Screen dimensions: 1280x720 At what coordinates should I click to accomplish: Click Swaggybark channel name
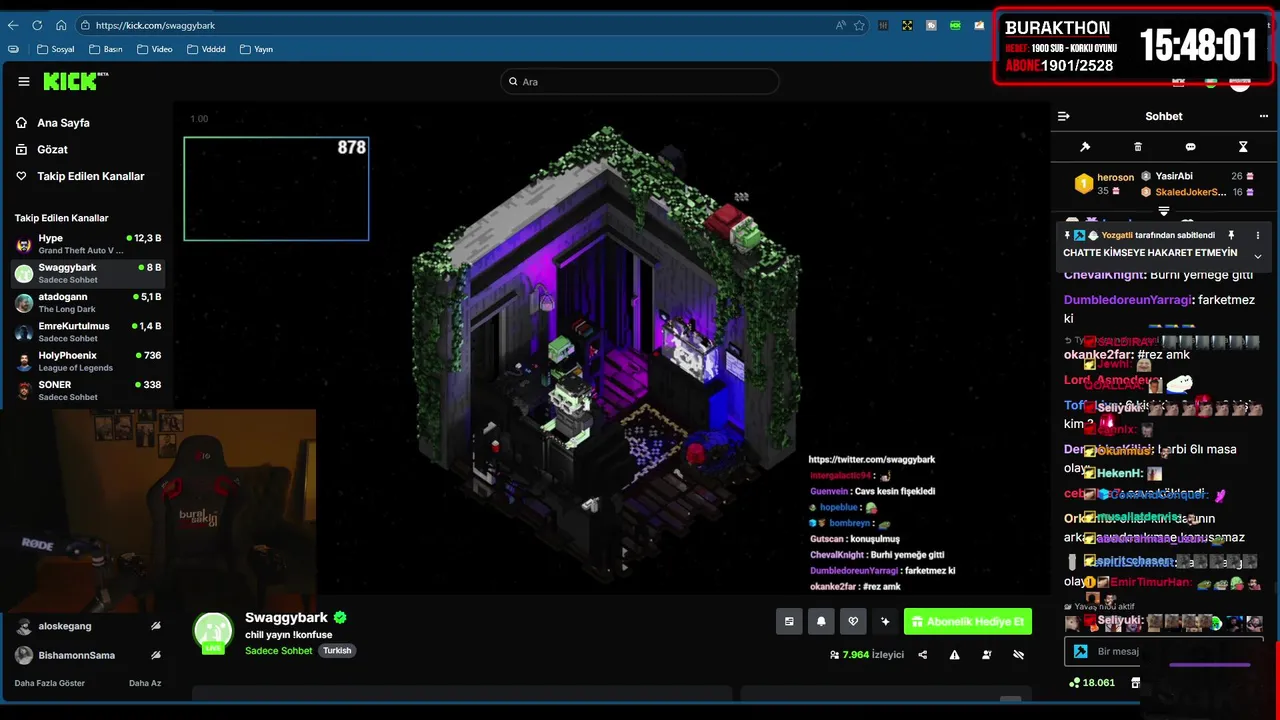point(286,618)
